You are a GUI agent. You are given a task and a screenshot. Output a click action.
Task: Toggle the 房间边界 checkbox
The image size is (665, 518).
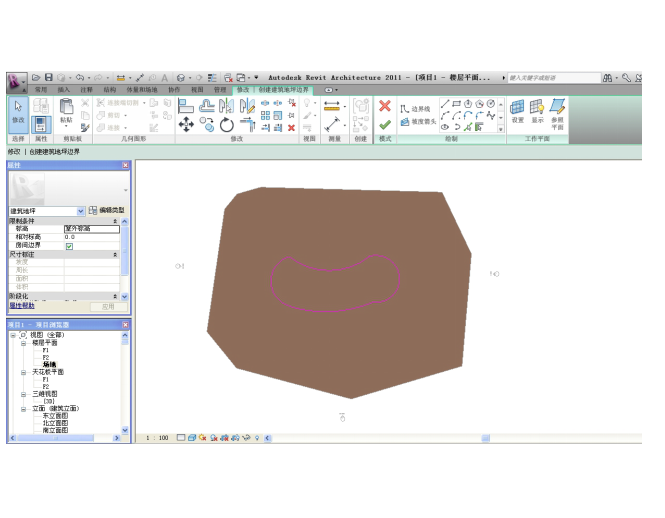point(69,246)
